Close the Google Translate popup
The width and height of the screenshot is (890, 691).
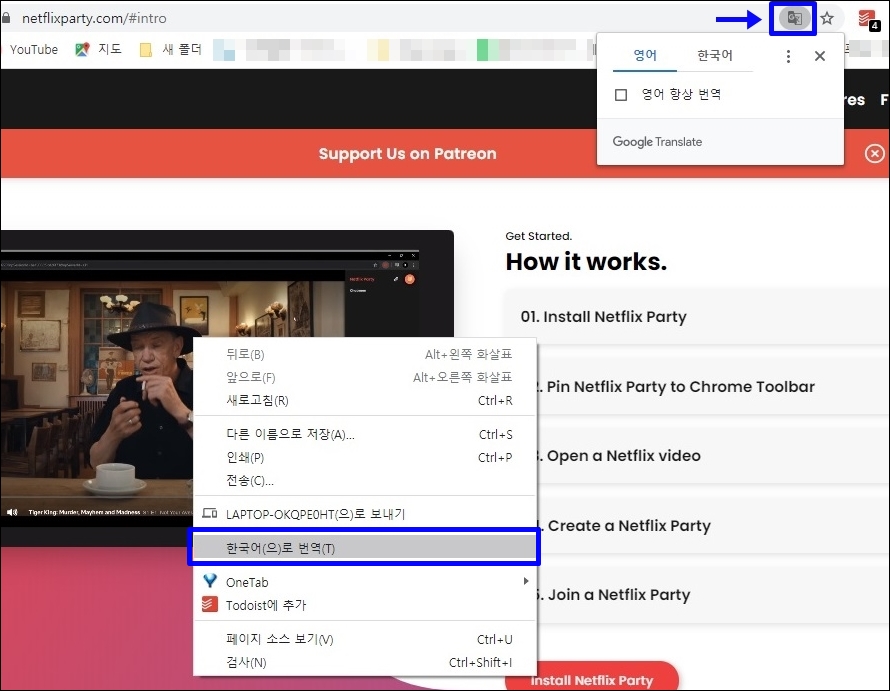pyautogui.click(x=820, y=56)
